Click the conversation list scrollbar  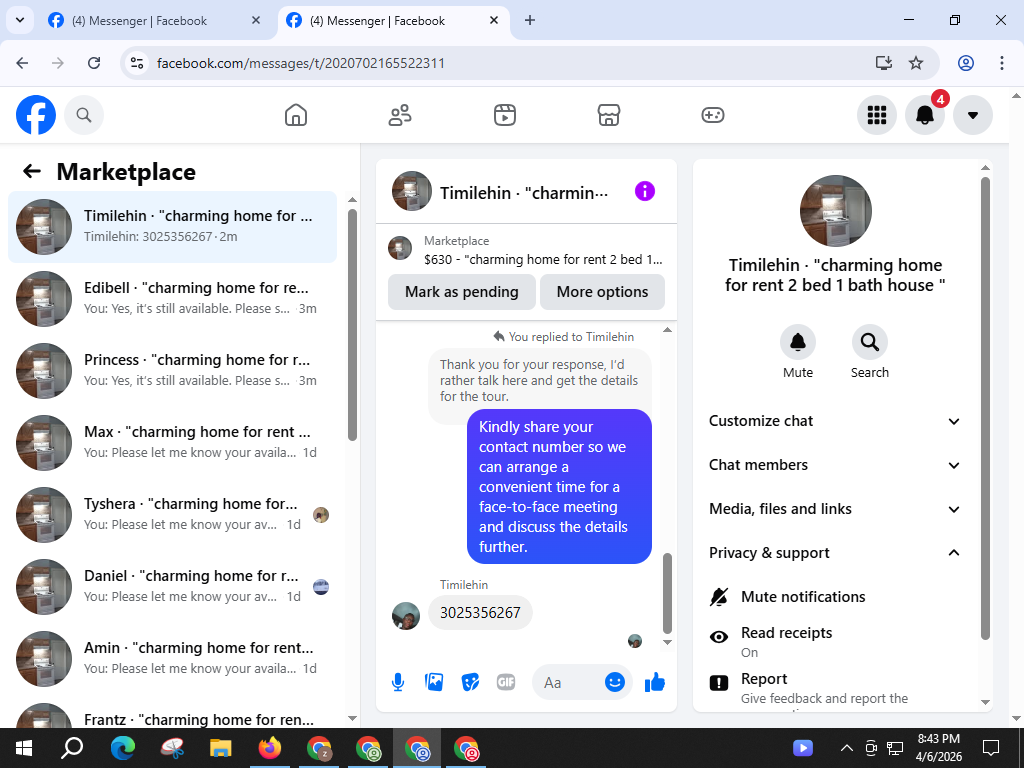click(x=353, y=325)
